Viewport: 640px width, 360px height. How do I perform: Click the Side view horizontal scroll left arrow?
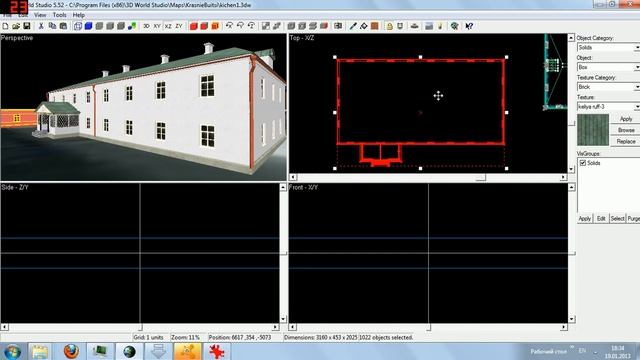click(x=4, y=327)
